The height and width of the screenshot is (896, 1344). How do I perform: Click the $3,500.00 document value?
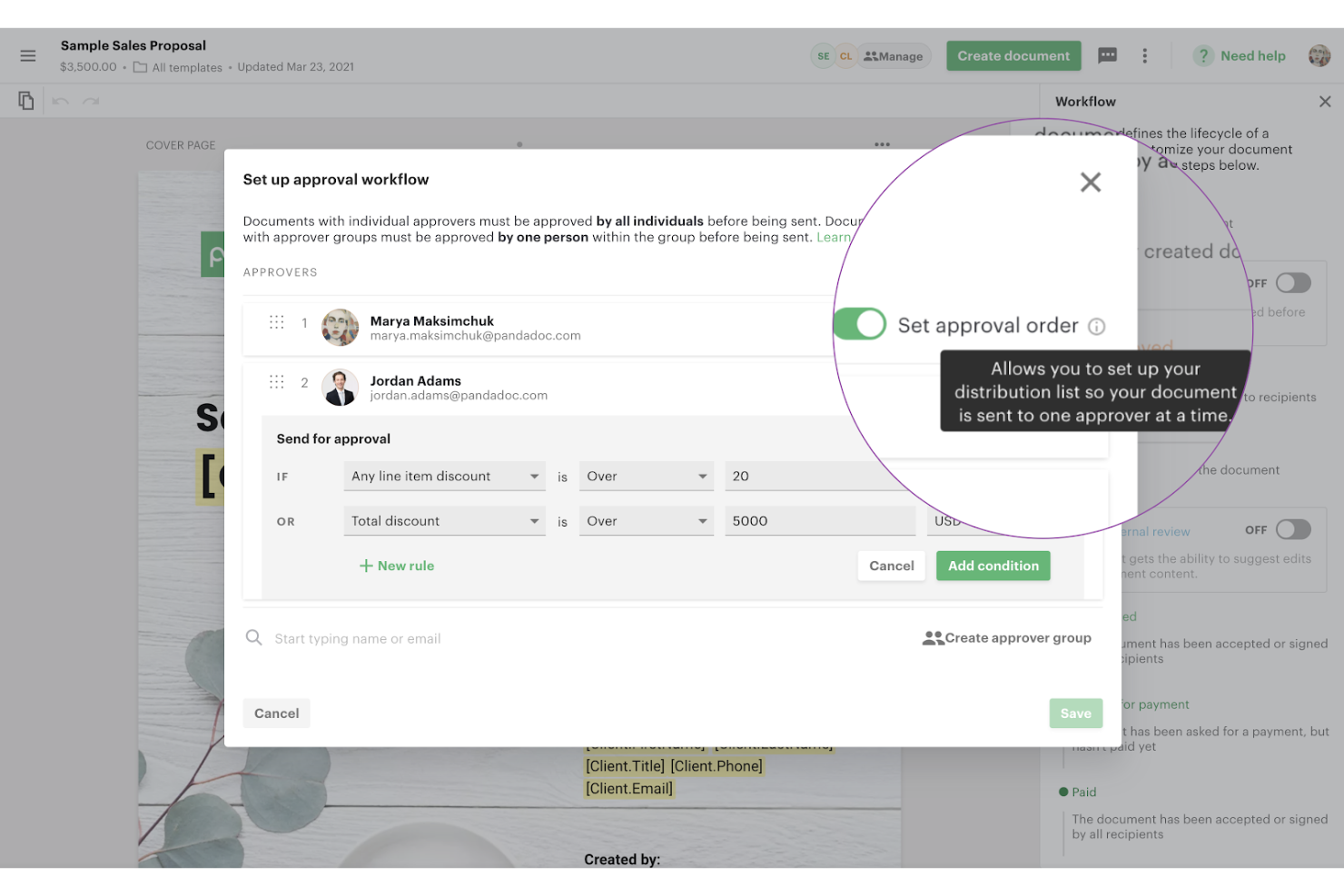[88, 67]
